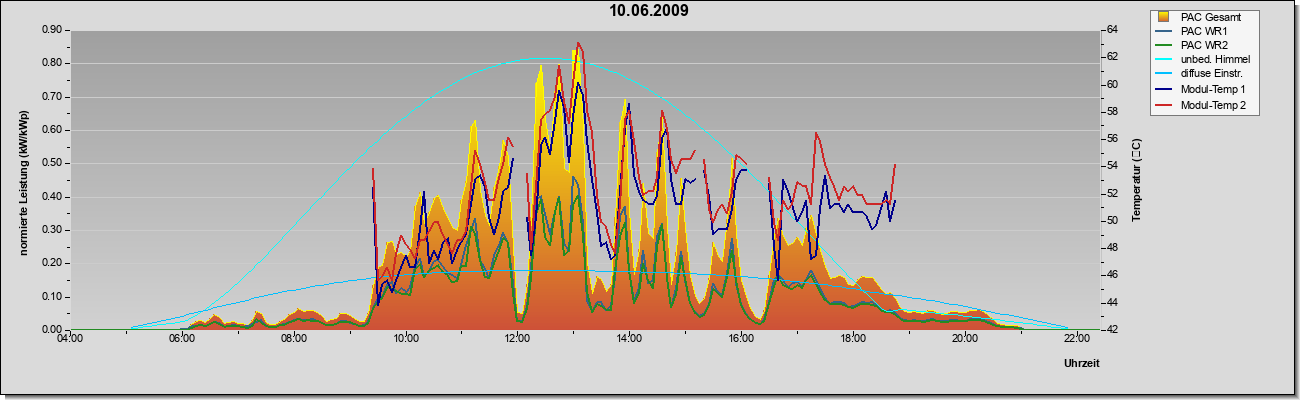Image resolution: width=1300 pixels, height=400 pixels.
Task: Click the PAC Gesamt orange legend swatch
Action: pyautogui.click(x=1164, y=17)
